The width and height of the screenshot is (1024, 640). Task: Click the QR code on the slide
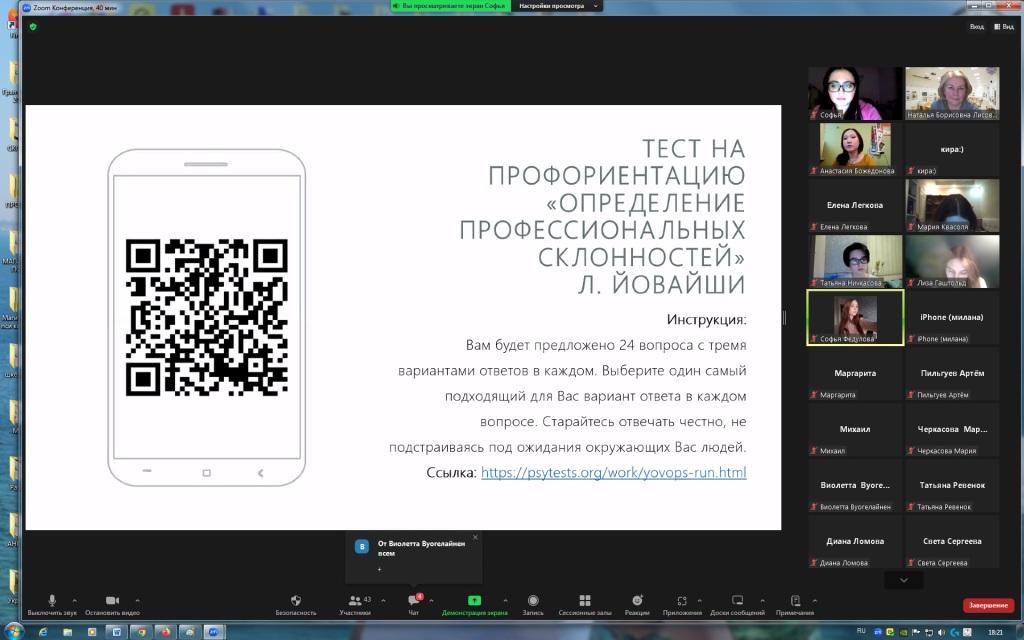tap(206, 317)
